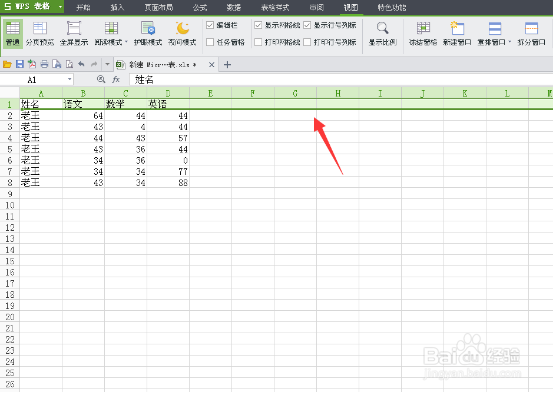Click Split Window (拆分窗口) icon
This screenshot has height=393, width=553.
click(x=531, y=29)
